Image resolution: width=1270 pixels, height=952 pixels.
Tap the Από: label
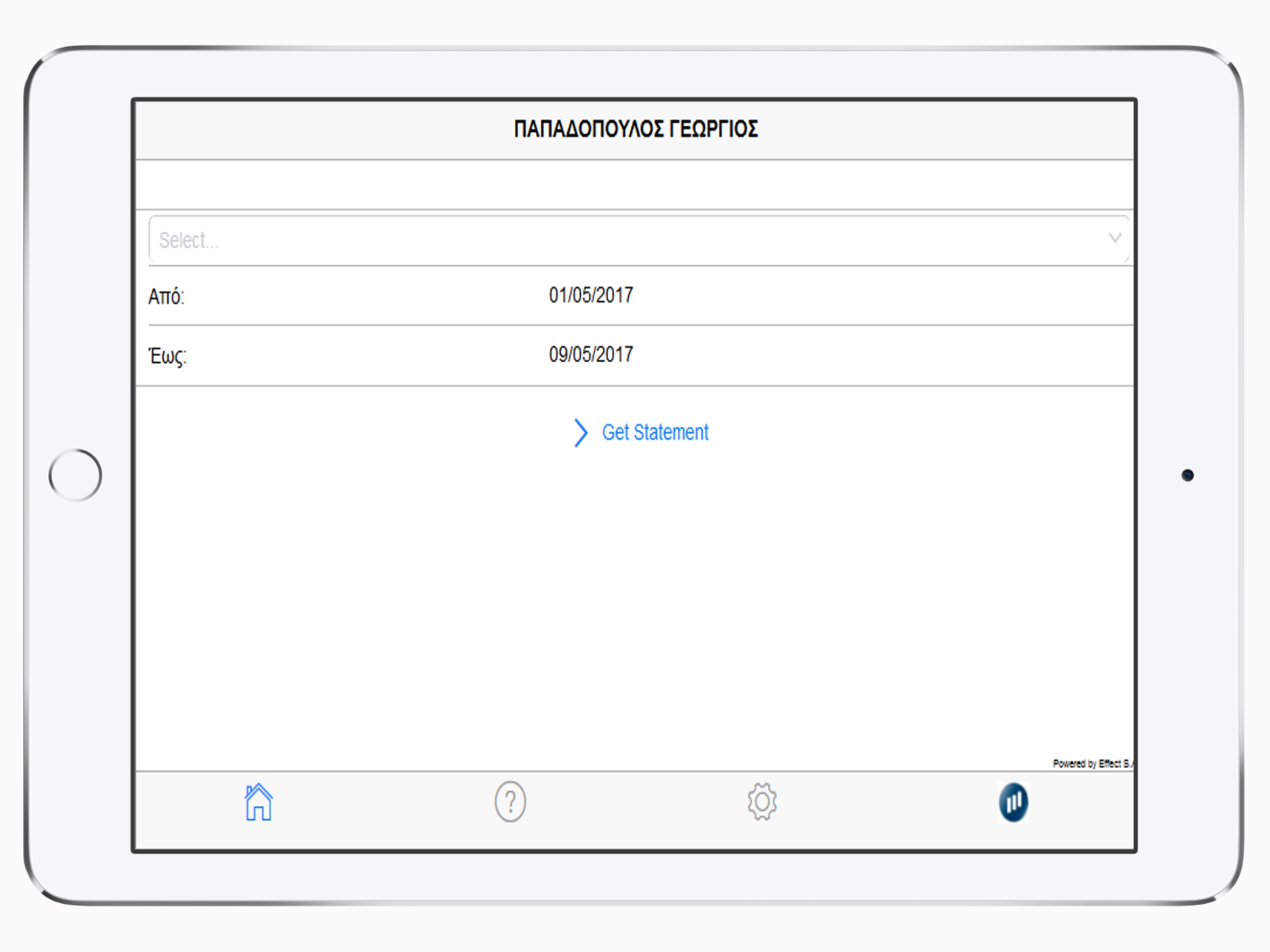166,297
